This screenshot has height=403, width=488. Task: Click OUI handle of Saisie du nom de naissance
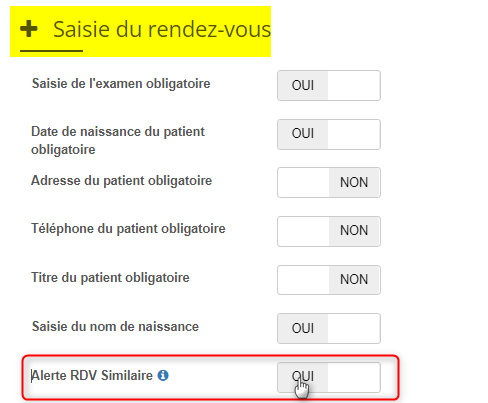point(303,328)
